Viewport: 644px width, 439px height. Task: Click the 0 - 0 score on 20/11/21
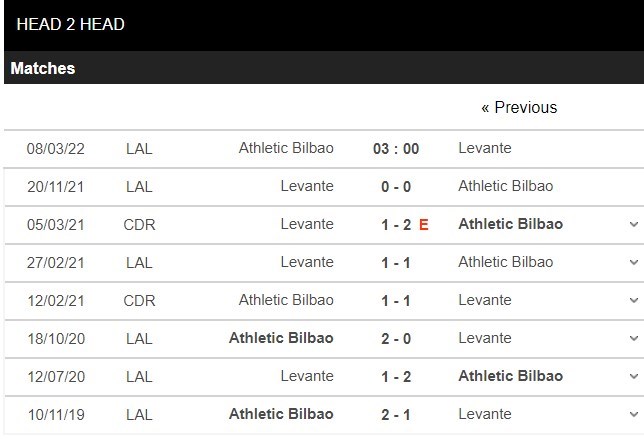[396, 186]
